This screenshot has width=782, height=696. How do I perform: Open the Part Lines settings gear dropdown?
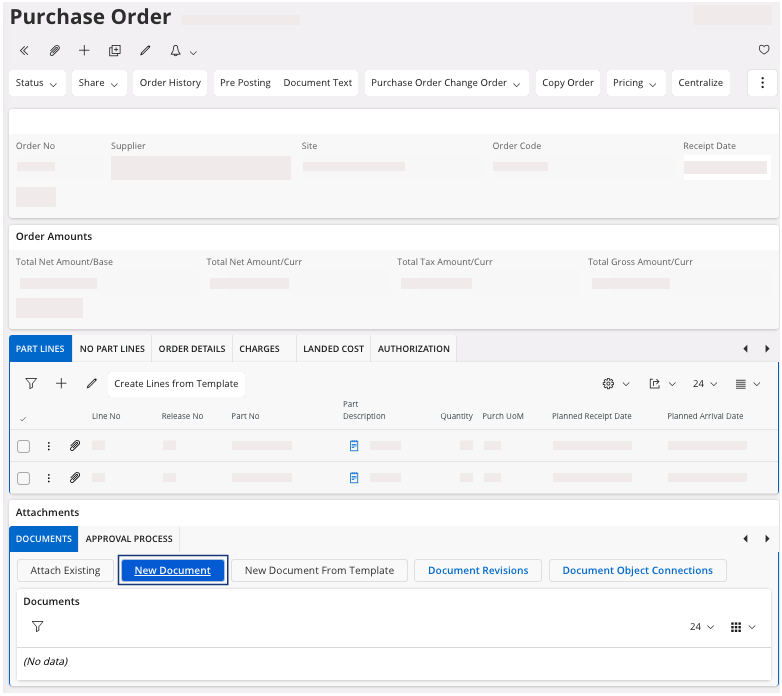tap(615, 384)
